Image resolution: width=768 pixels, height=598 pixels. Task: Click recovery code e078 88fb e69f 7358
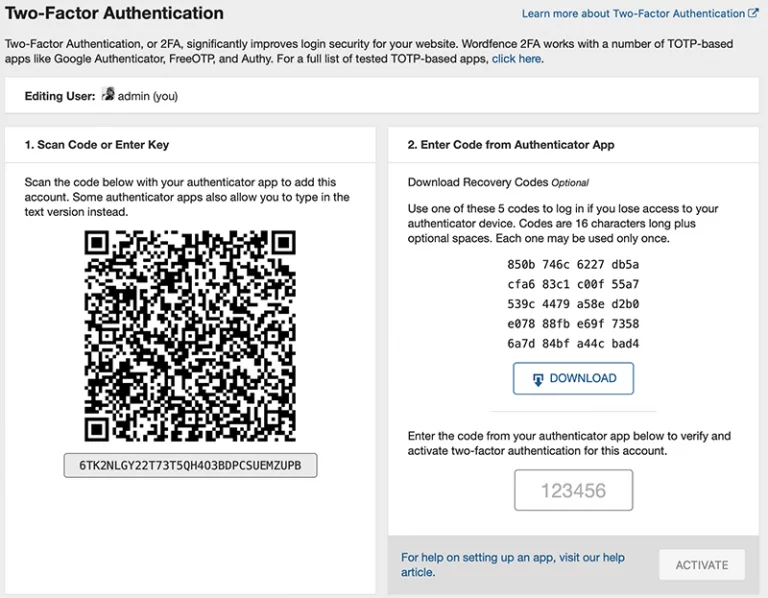(573, 324)
